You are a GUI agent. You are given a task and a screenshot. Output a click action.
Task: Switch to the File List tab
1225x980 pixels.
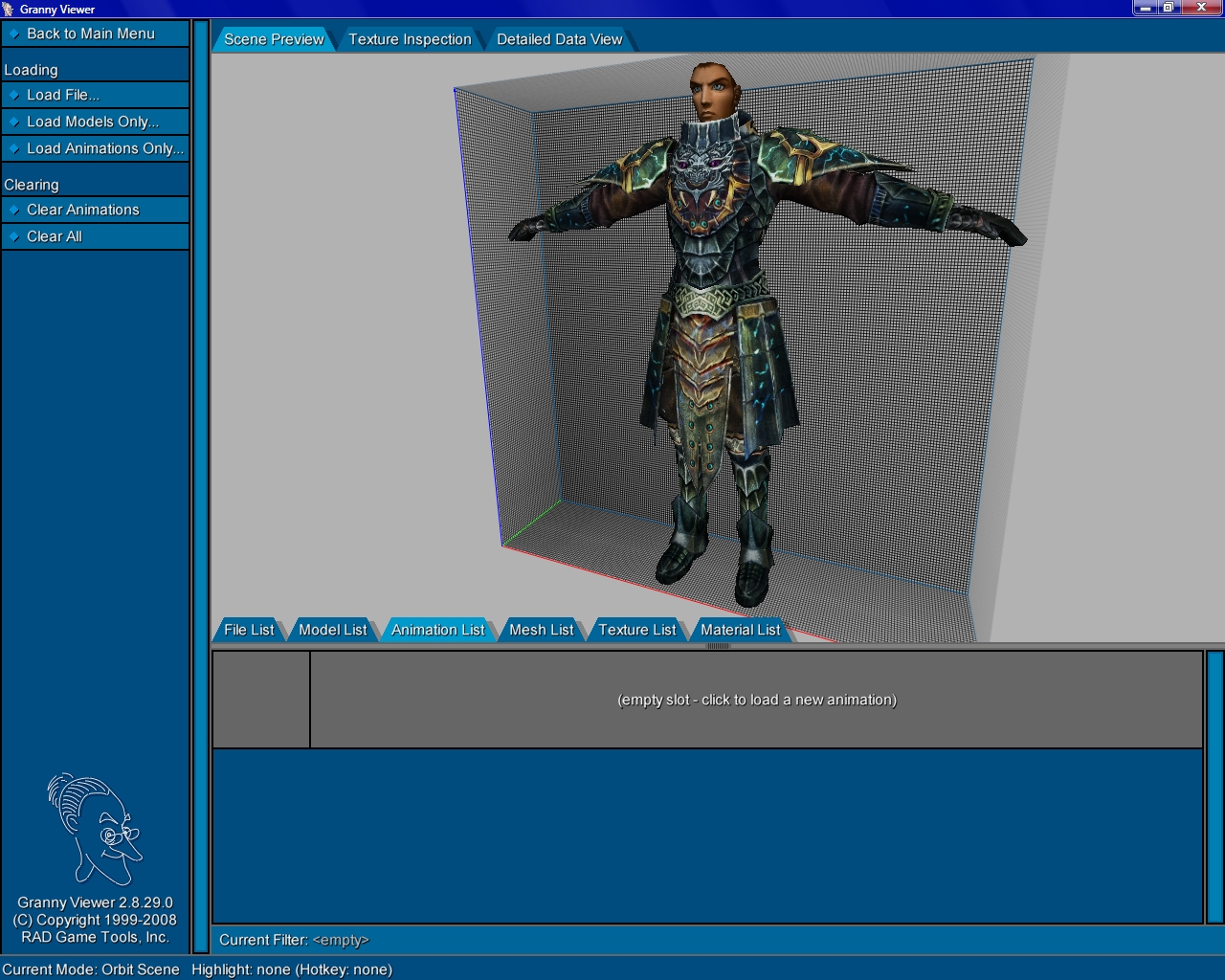point(249,630)
